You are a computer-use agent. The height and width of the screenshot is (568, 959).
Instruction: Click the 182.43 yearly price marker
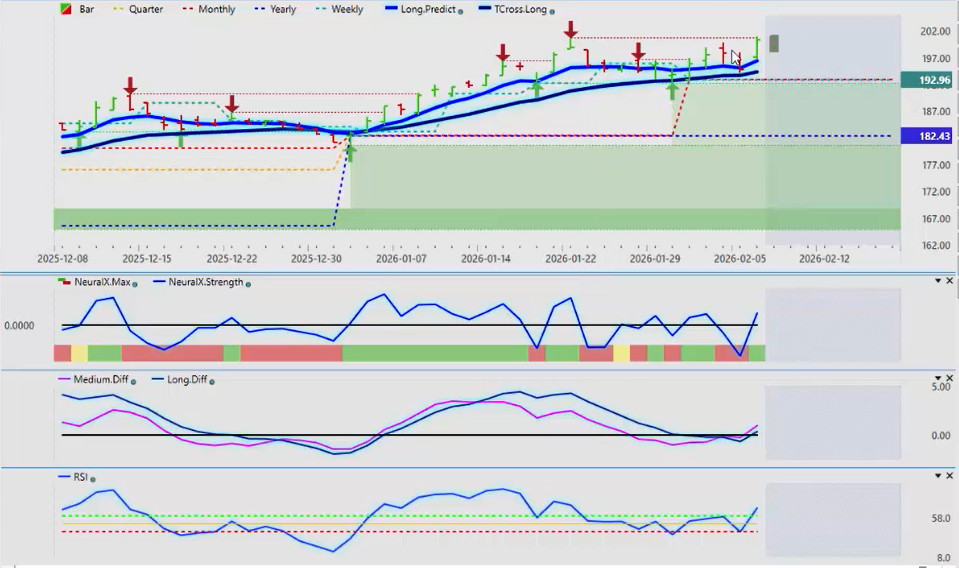click(x=926, y=136)
